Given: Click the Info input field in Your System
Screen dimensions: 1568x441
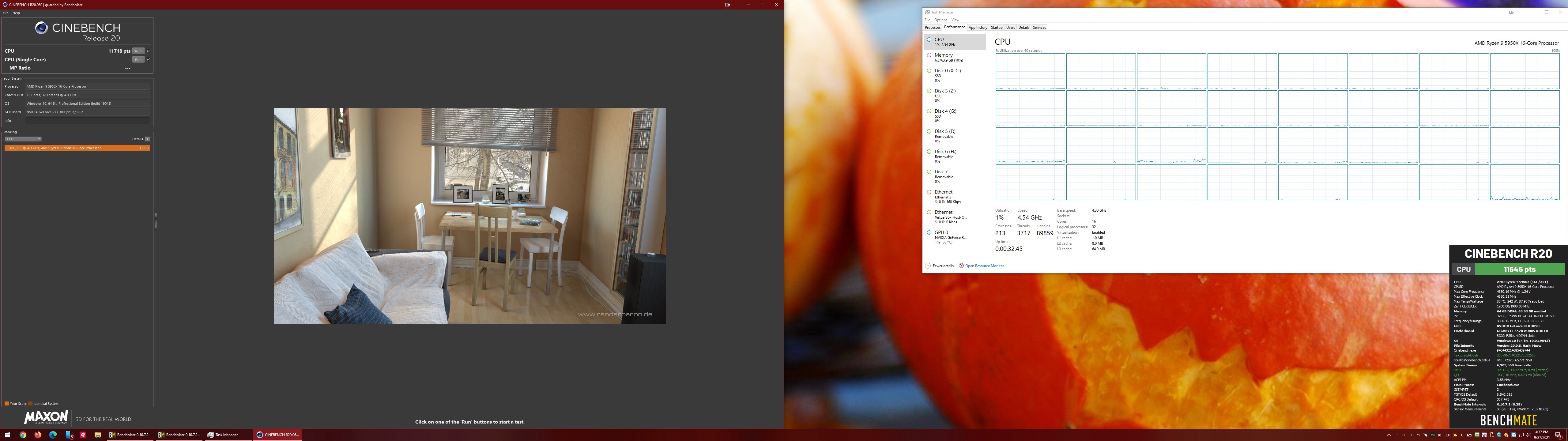Looking at the screenshot, I should (x=87, y=121).
